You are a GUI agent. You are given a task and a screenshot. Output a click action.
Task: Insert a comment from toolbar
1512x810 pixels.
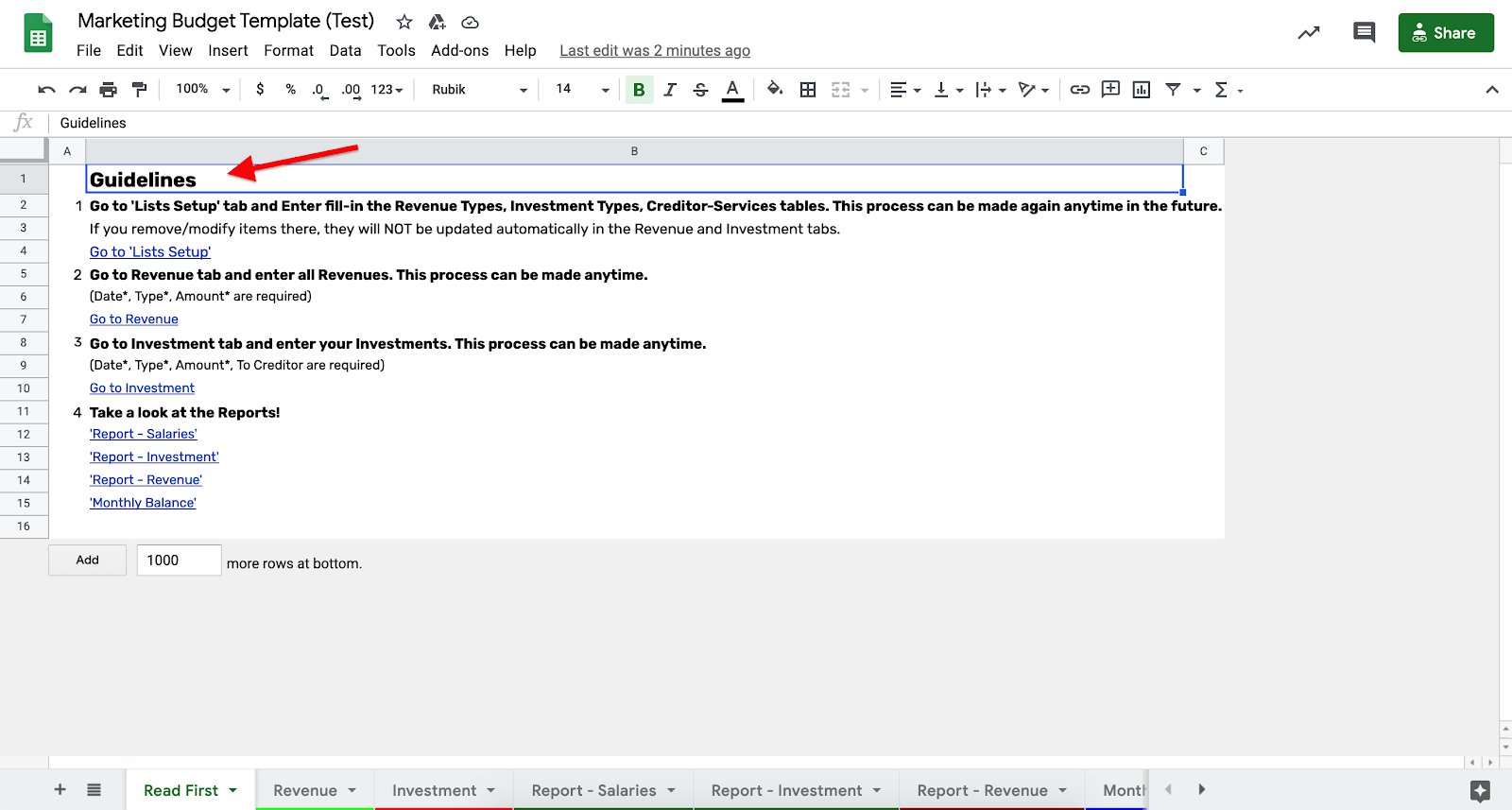point(1111,90)
